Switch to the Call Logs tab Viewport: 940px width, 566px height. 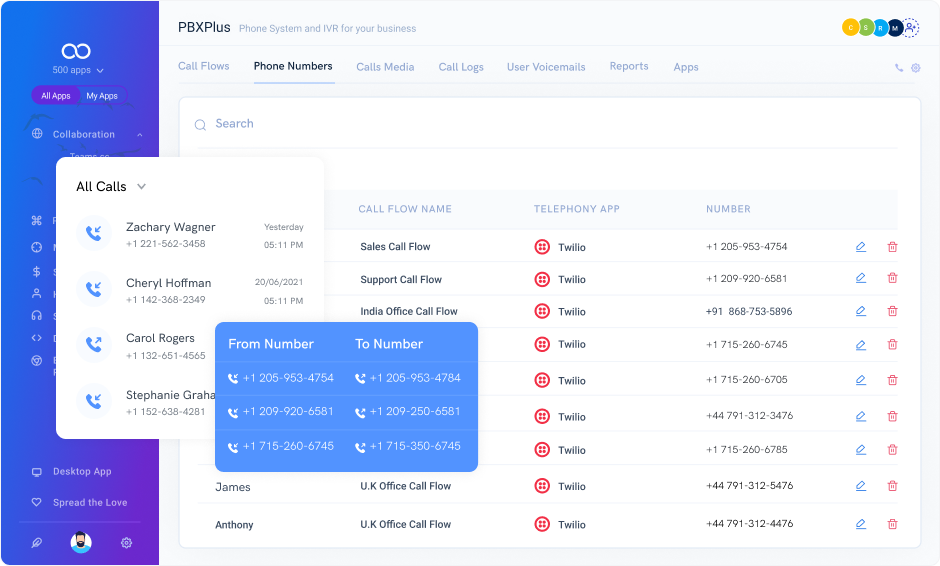pyautogui.click(x=461, y=67)
